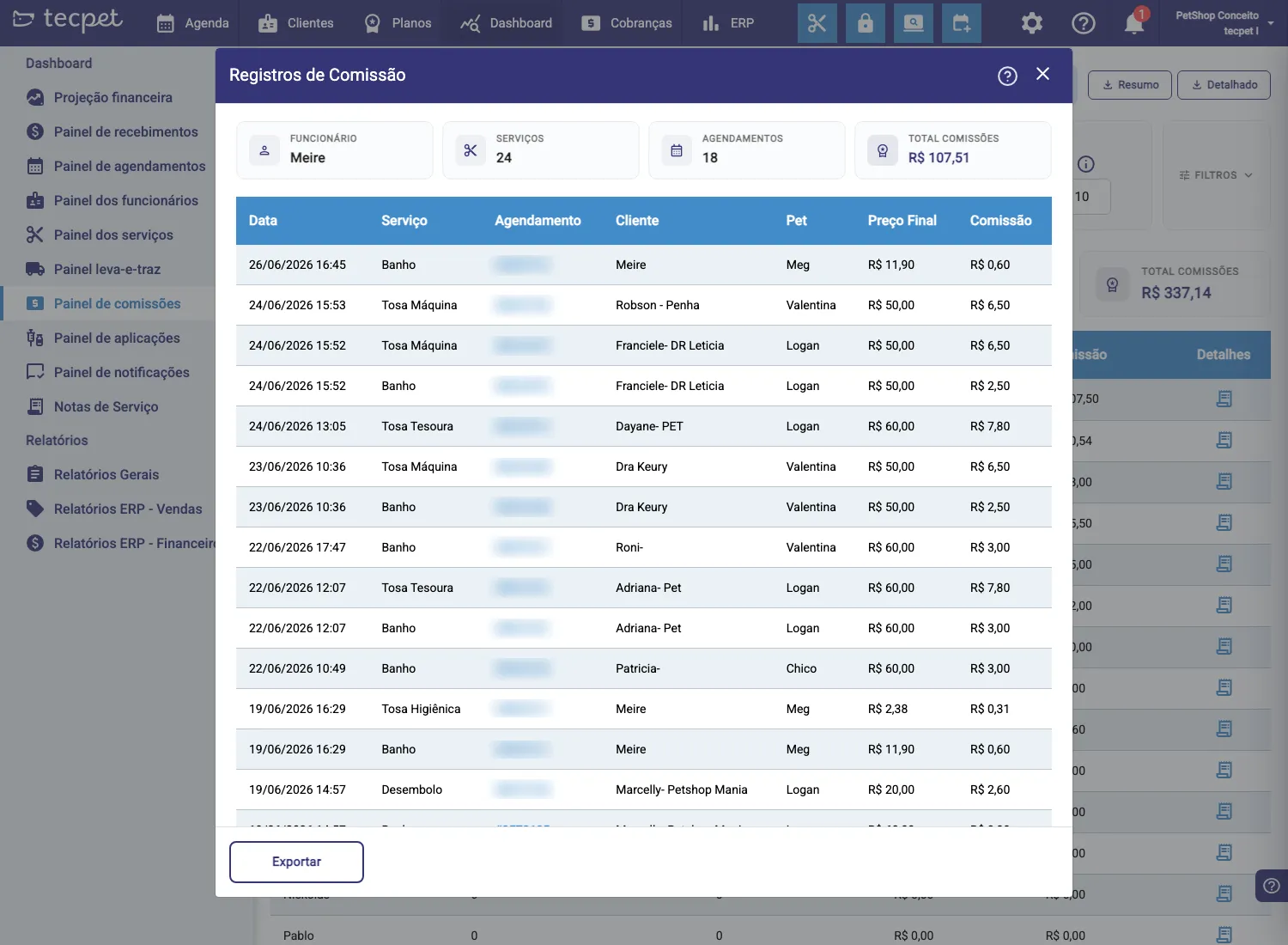Click the Painel de recebimentos dollar icon
Screen dimensions: 1288x945
[x=35, y=131]
